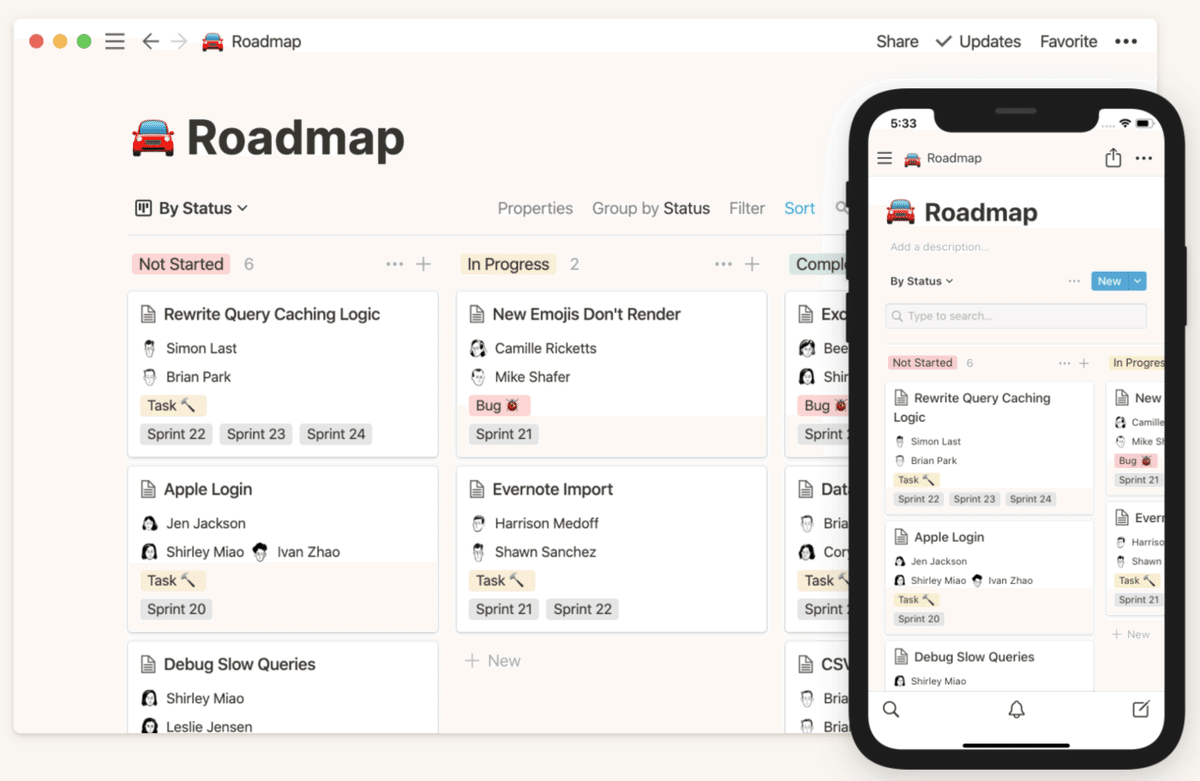Click Favorite in the top bar
This screenshot has height=781, width=1200.
[x=1068, y=41]
